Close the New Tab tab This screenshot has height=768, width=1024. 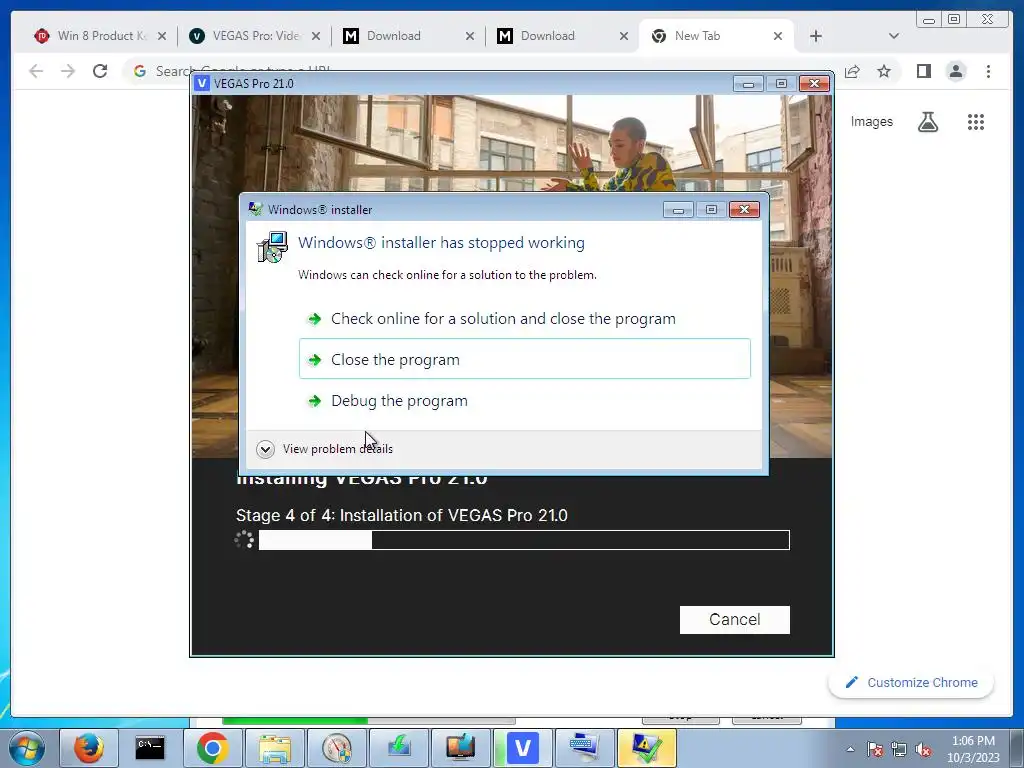[778, 36]
